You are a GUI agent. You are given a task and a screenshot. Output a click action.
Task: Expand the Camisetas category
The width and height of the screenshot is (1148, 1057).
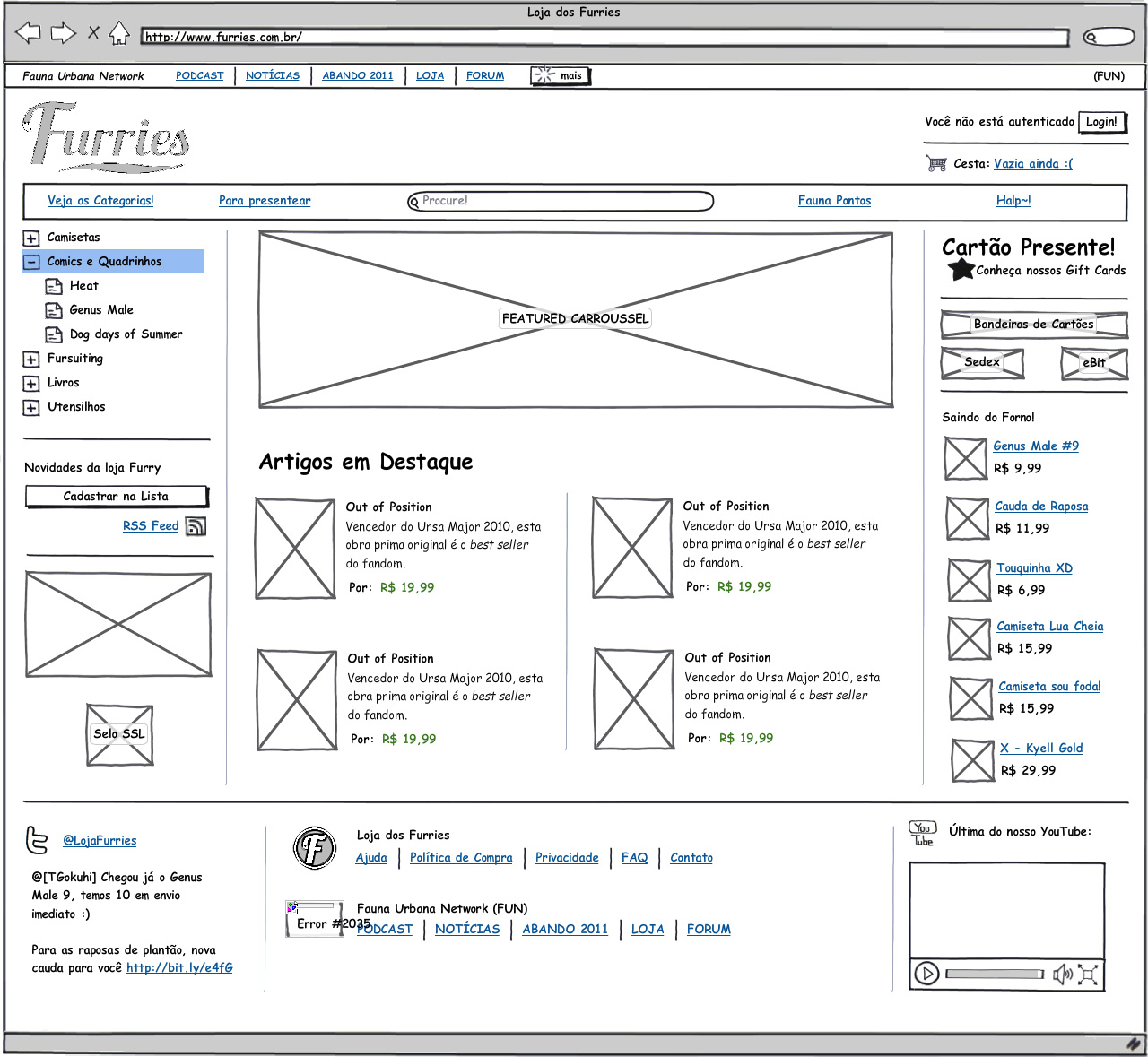pos(31,238)
